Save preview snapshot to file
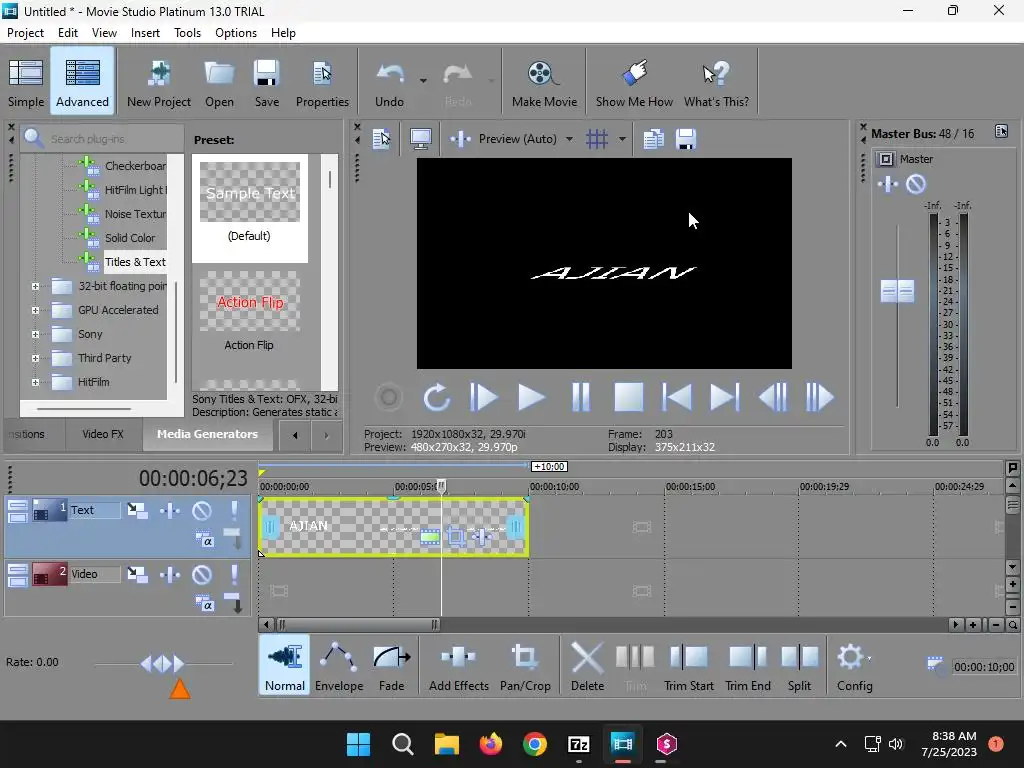The width and height of the screenshot is (1024, 768). pos(686,139)
